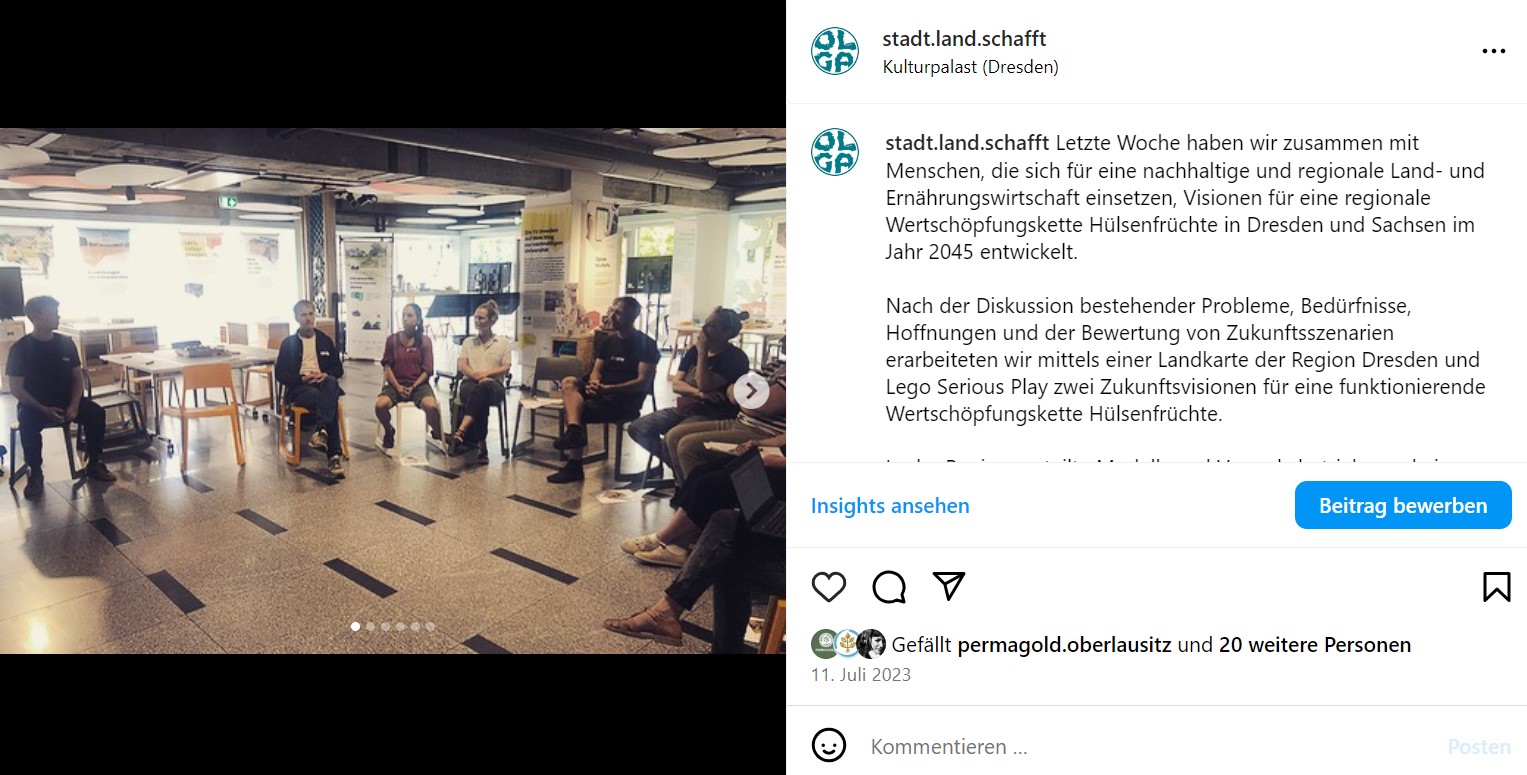The height and width of the screenshot is (775, 1527).
Task: Open Kulturpalast (Dresden) location link
Action: point(970,67)
